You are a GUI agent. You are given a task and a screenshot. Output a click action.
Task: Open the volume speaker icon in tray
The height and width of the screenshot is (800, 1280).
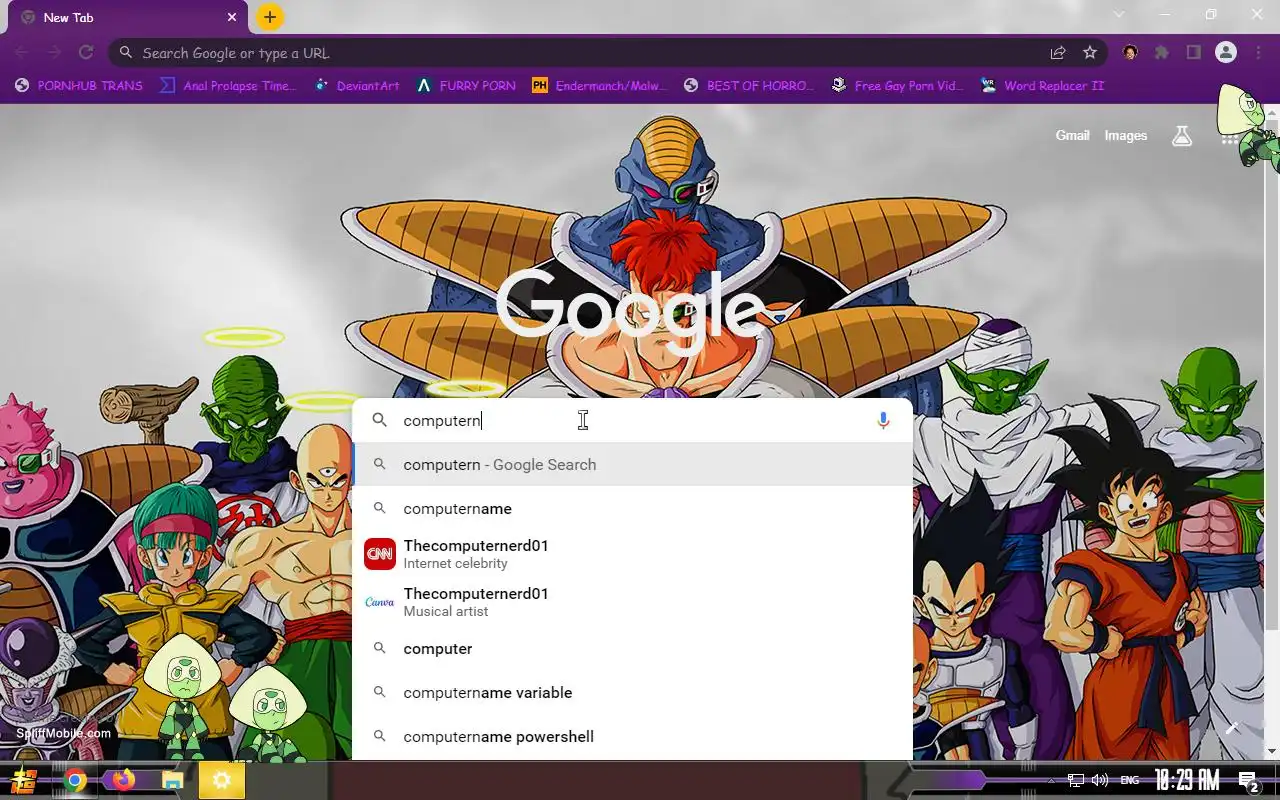[1100, 780]
